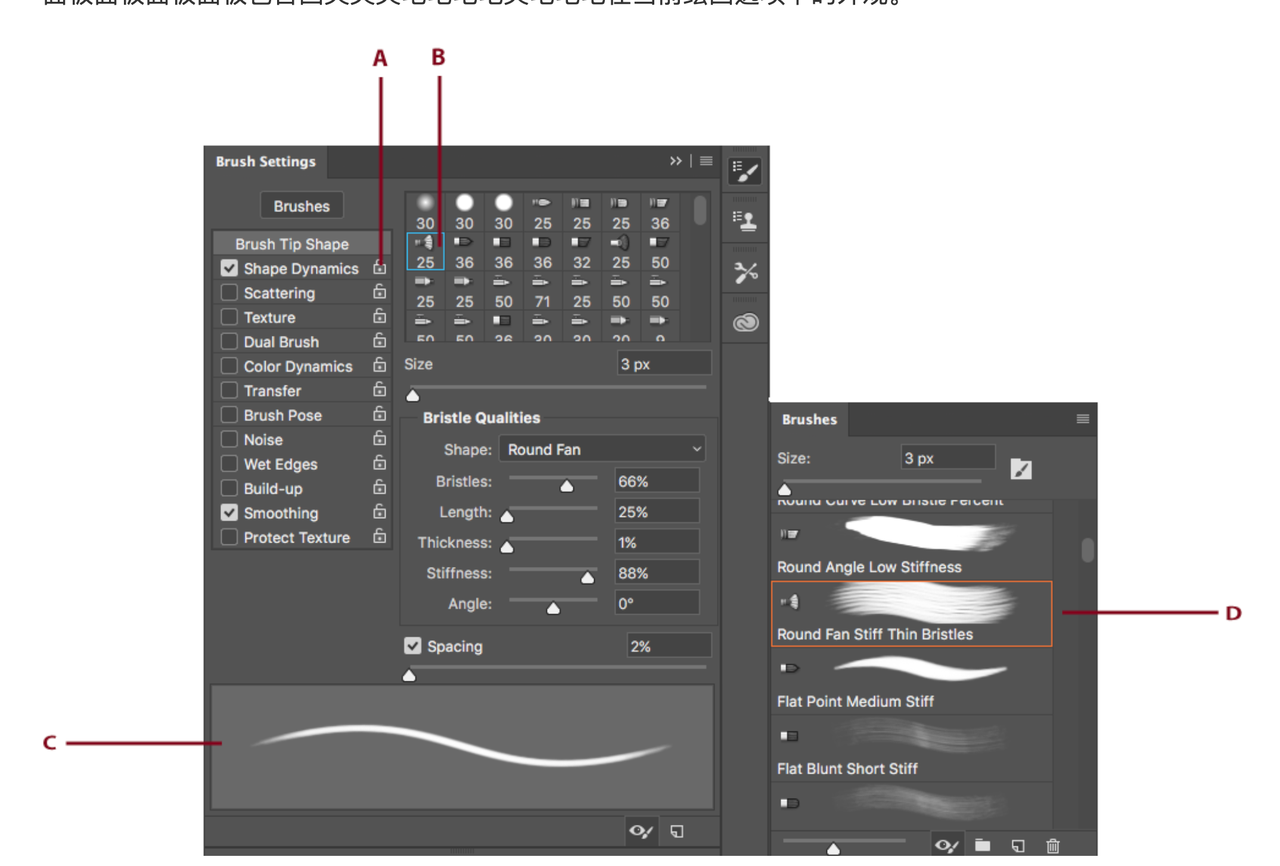Enable the Texture checkbox
Image resolution: width=1280 pixels, height=866 pixels.
coord(229,317)
